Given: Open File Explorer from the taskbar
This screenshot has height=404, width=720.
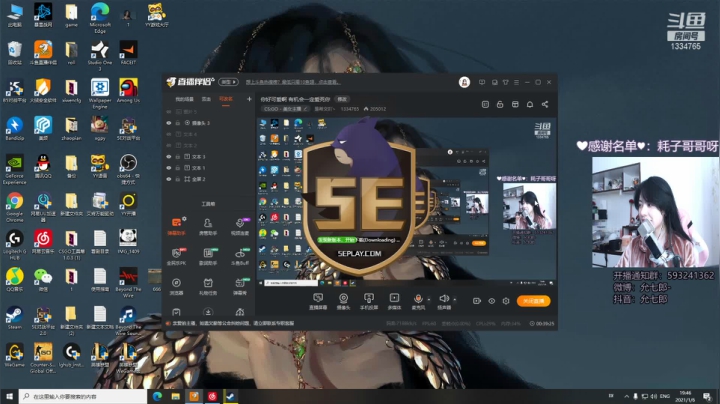Looking at the screenshot, I should point(176,396).
